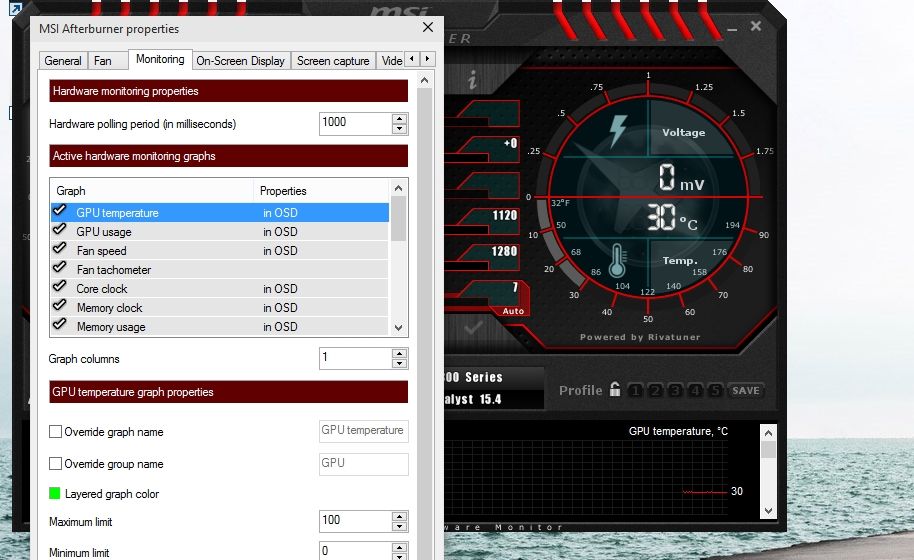Click the Maximum limit input field
Image resolution: width=914 pixels, height=560 pixels.
[356, 521]
